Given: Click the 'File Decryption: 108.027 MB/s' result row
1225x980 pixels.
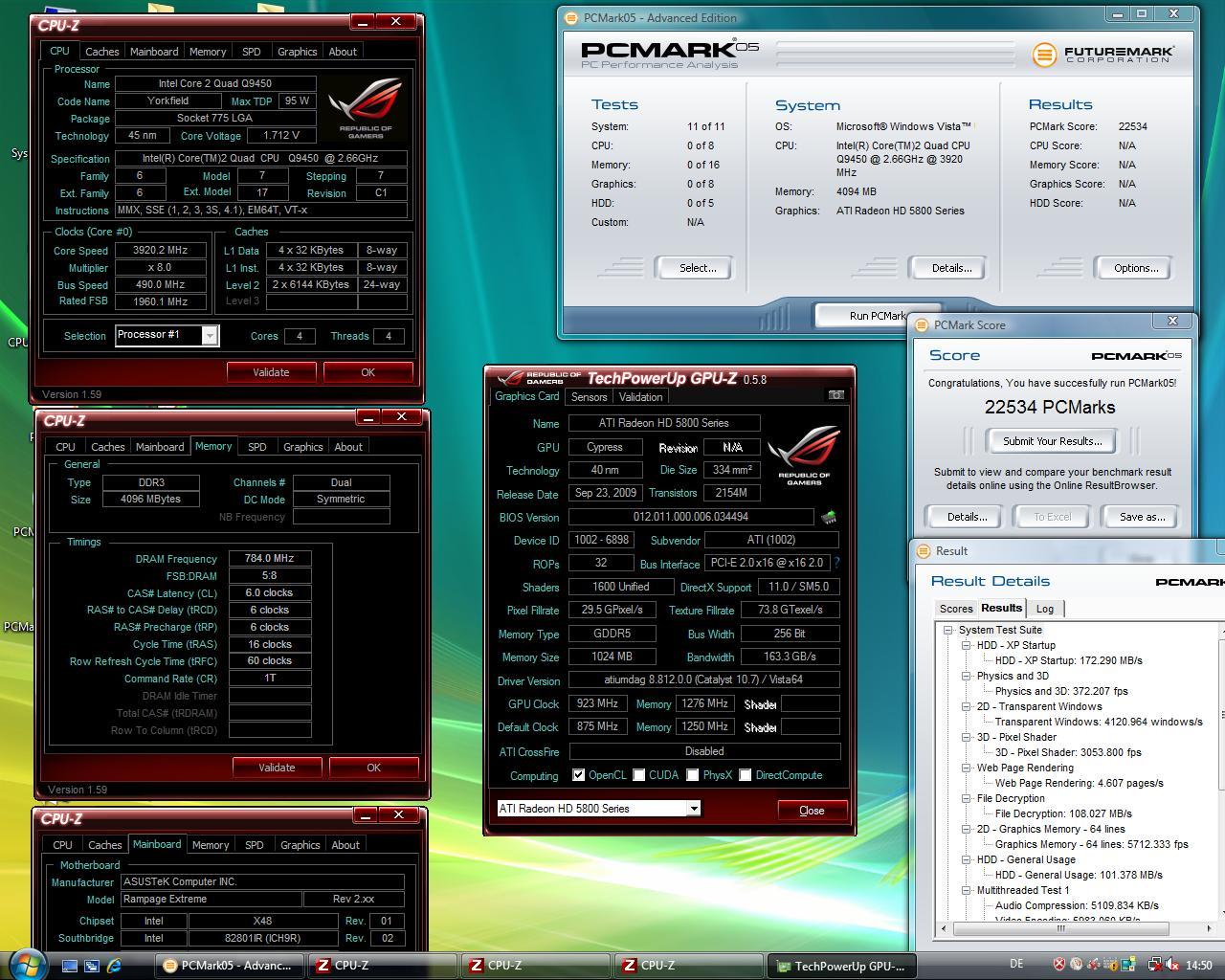Looking at the screenshot, I should 1063,813.
